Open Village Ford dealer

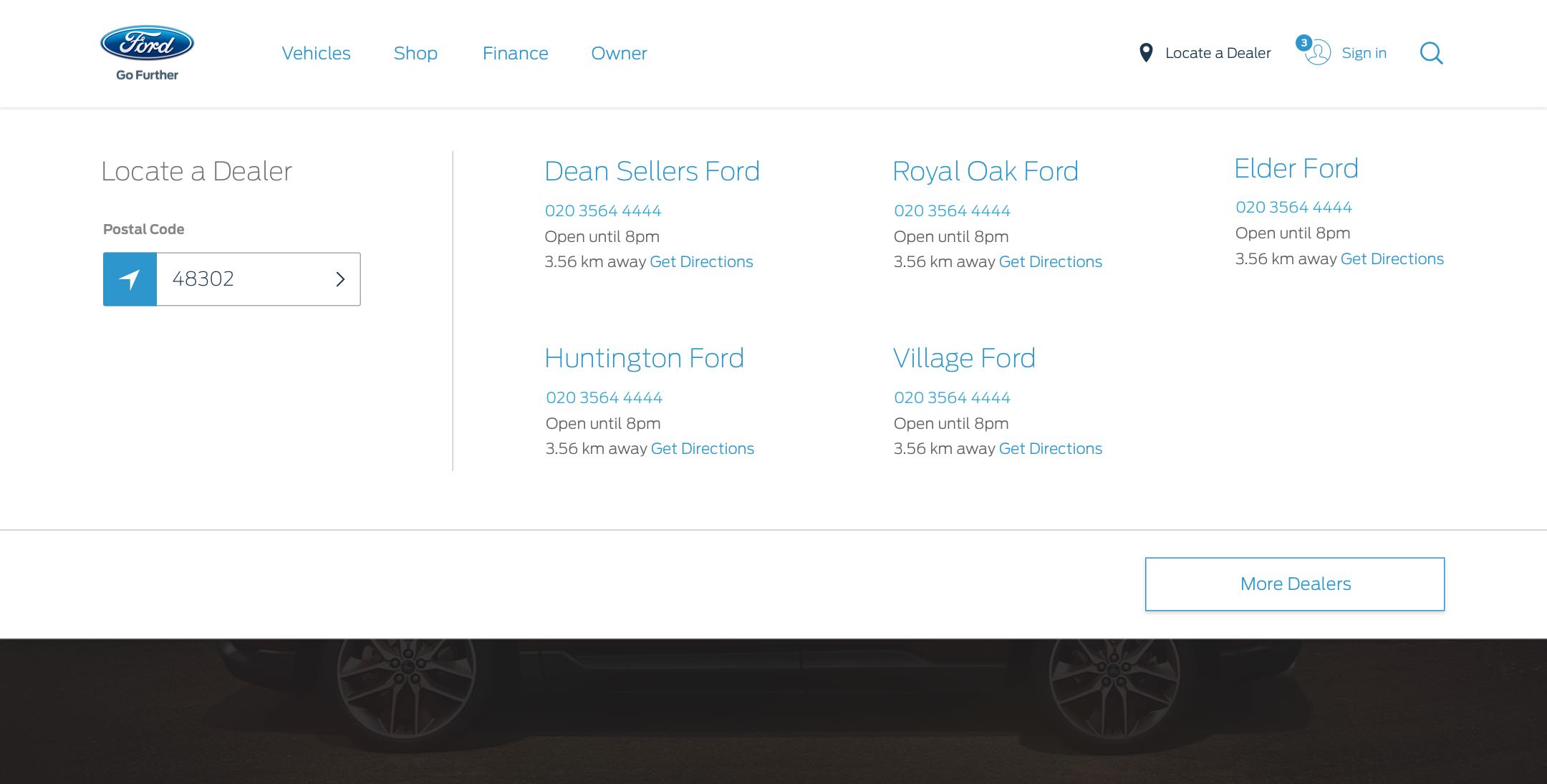(x=964, y=358)
